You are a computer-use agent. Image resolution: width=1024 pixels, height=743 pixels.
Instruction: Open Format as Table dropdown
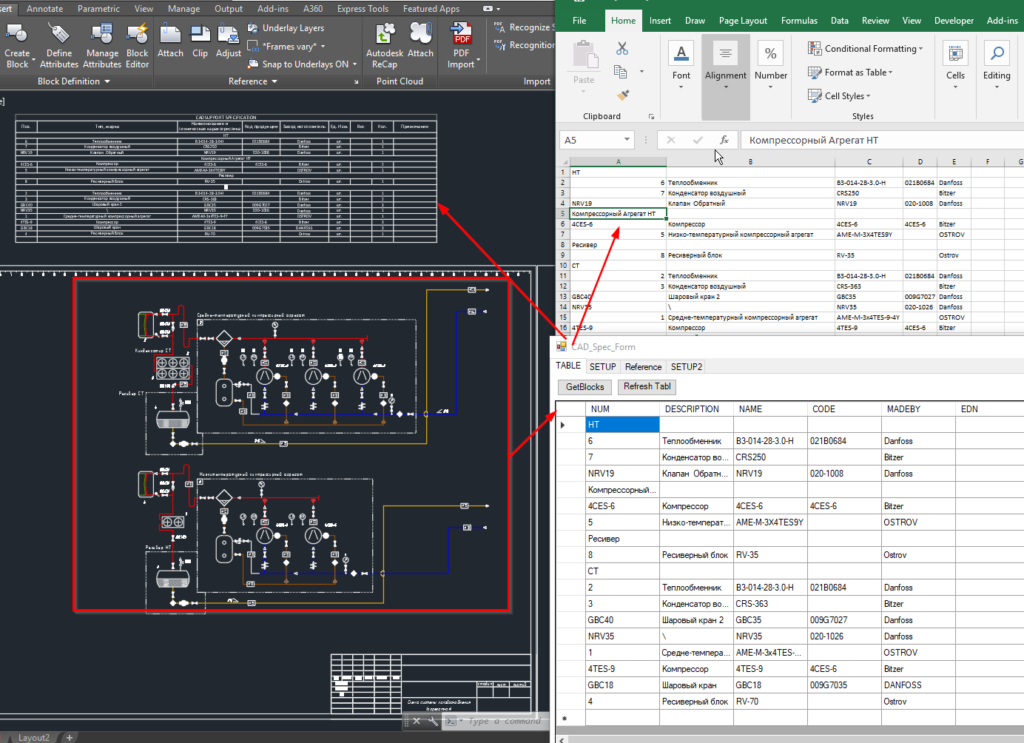pyautogui.click(x=850, y=72)
